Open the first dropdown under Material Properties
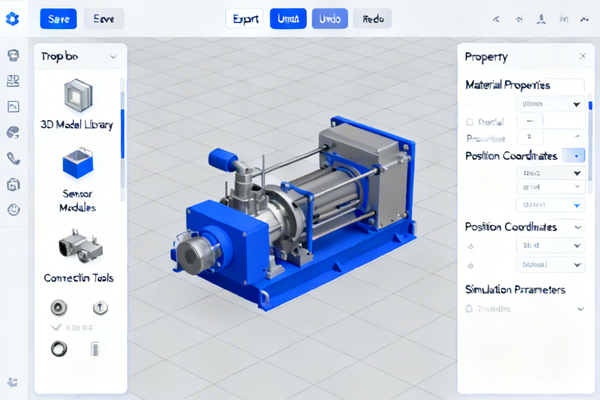 (x=550, y=104)
